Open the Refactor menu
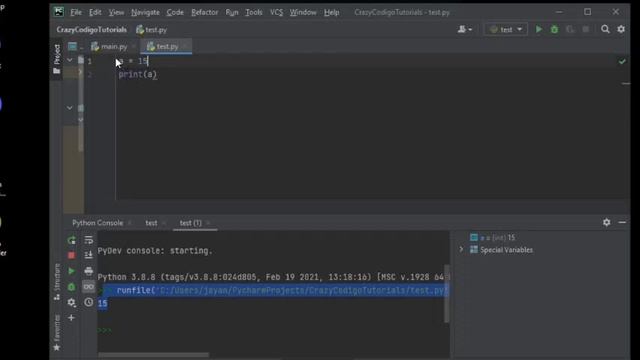 [x=204, y=12]
